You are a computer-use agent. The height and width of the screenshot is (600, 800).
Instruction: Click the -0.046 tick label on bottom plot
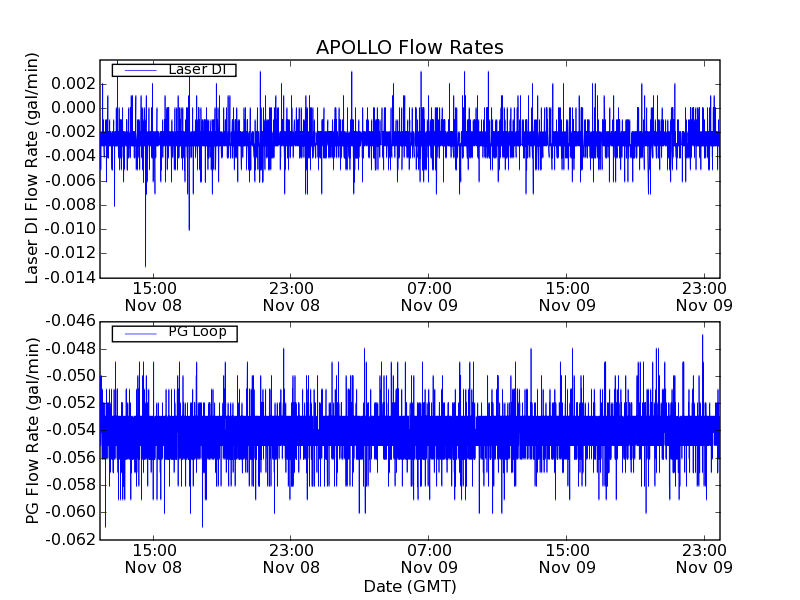[70, 321]
